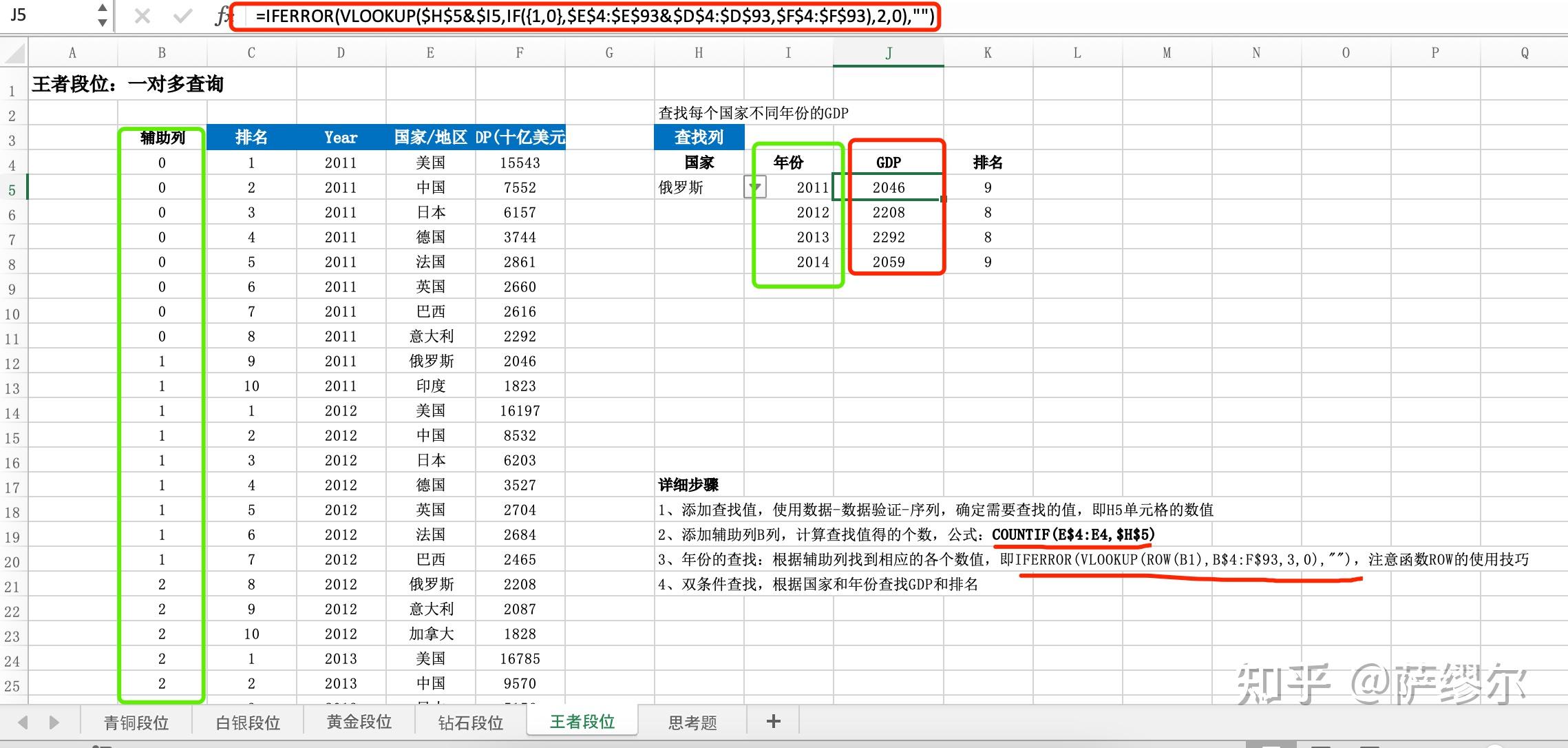The height and width of the screenshot is (748, 1568).
Task: Go to previous sheet with left arrow
Action: pos(23,723)
